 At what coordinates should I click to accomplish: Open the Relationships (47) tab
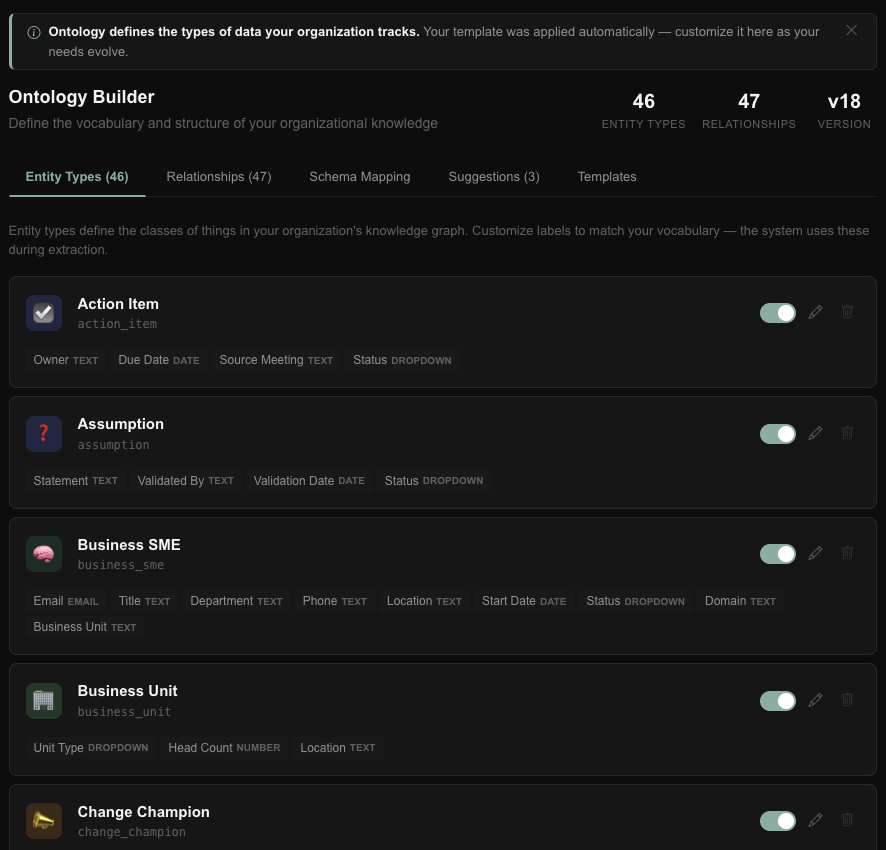click(219, 177)
